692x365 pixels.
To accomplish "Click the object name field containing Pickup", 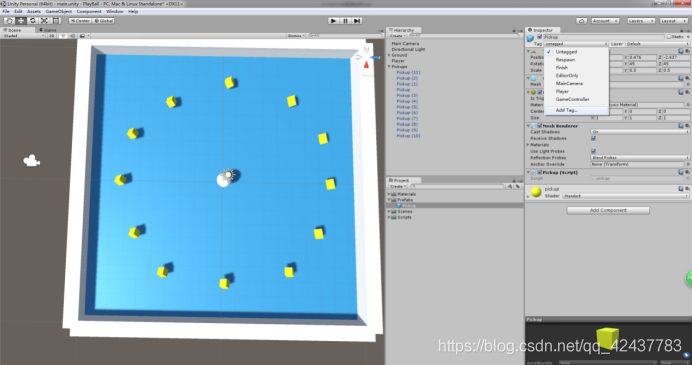I will tap(603, 37).
